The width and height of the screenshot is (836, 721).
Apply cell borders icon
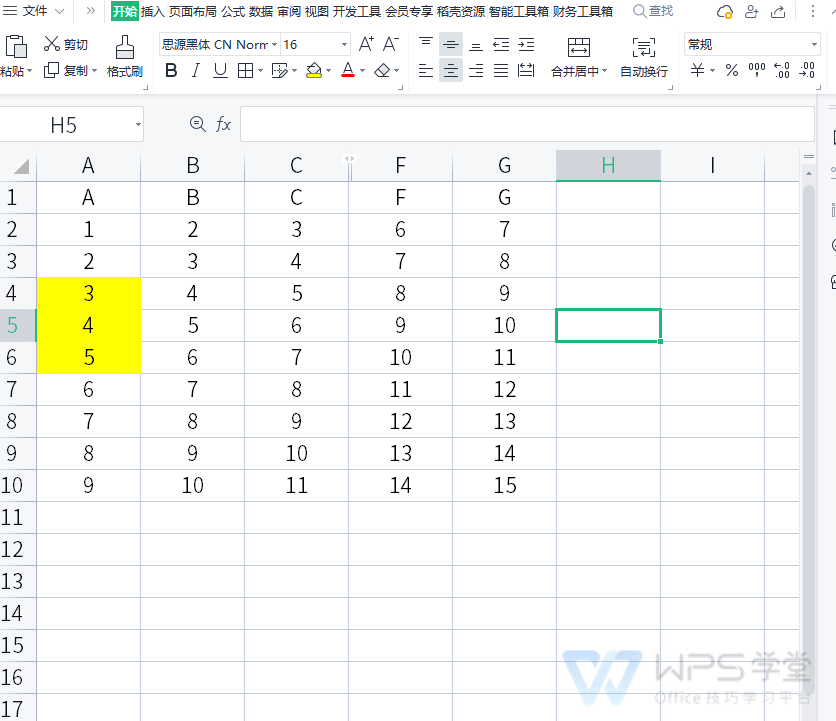pyautogui.click(x=245, y=70)
